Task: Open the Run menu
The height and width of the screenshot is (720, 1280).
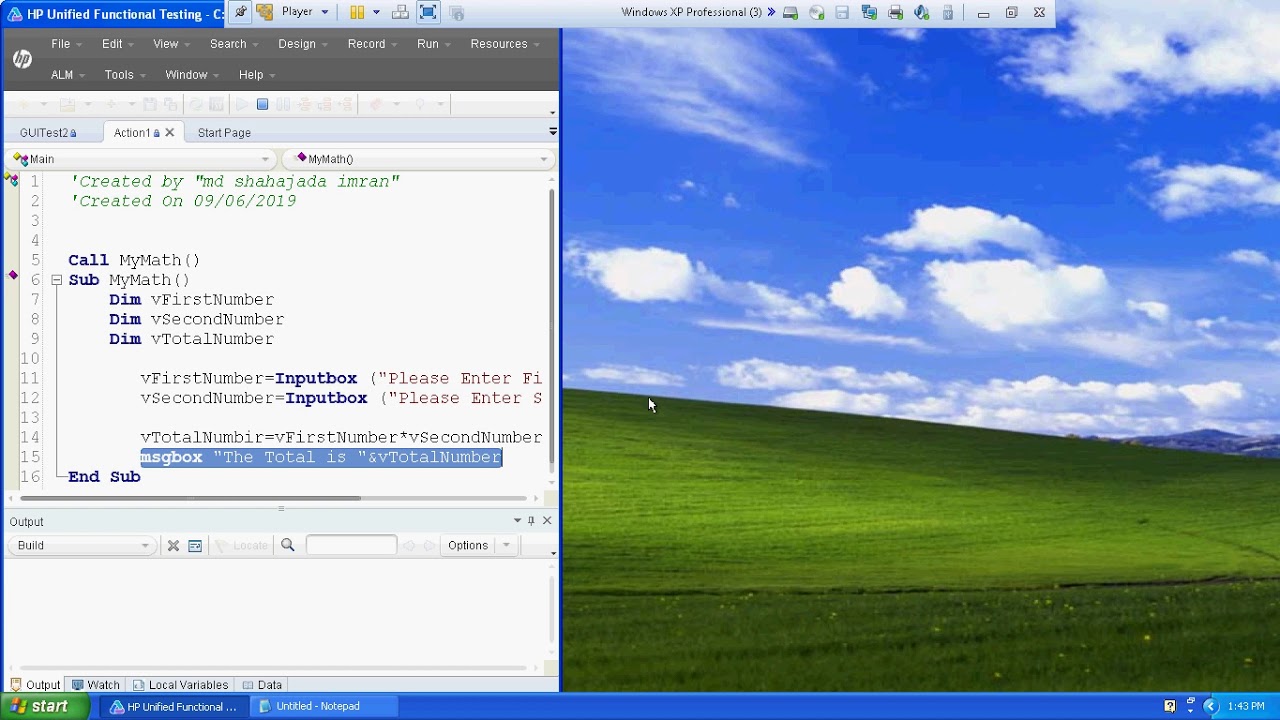Action: (433, 44)
